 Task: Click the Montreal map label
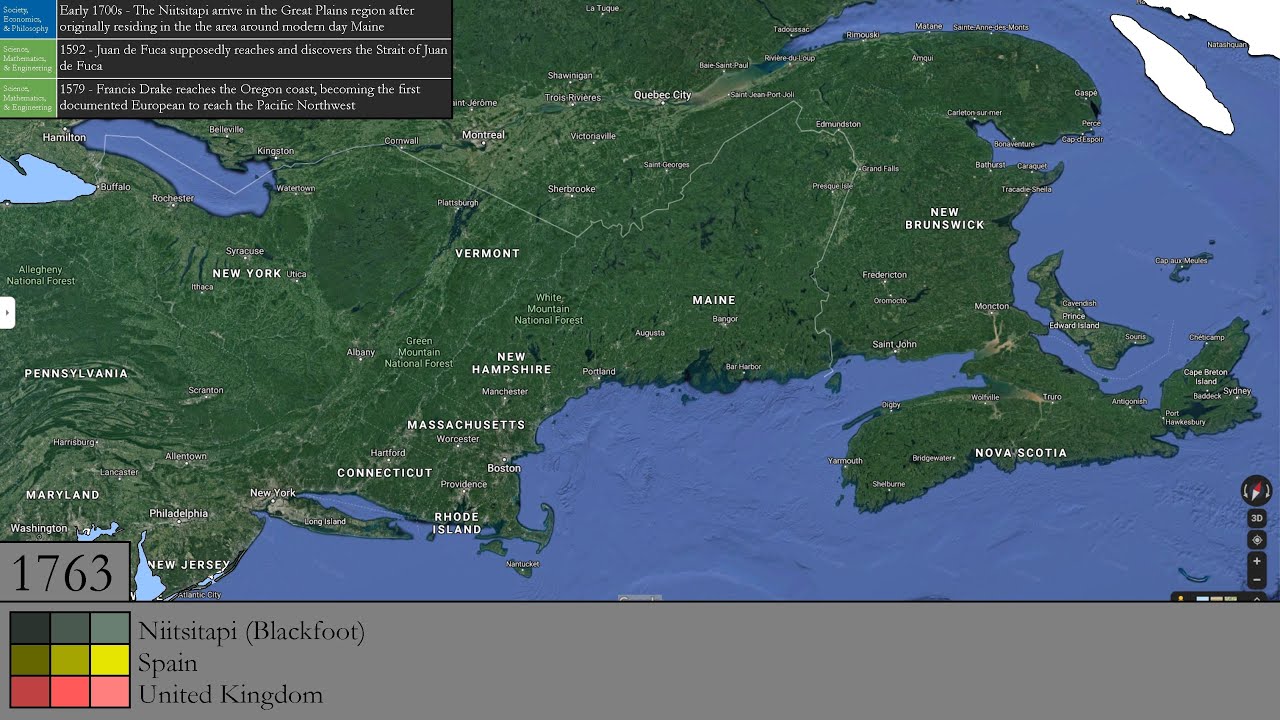coord(483,135)
